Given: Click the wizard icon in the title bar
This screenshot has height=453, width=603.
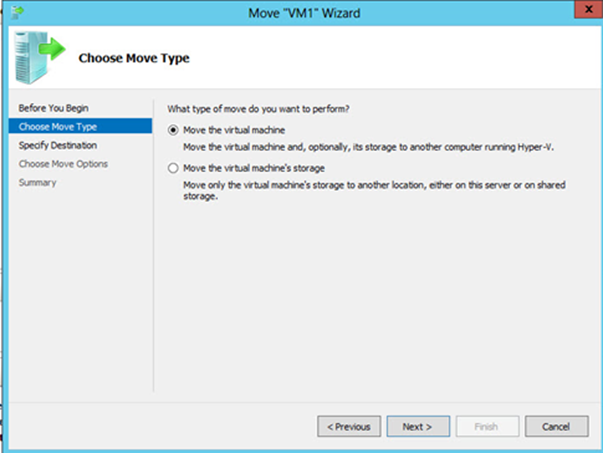Looking at the screenshot, I should pos(16,12).
